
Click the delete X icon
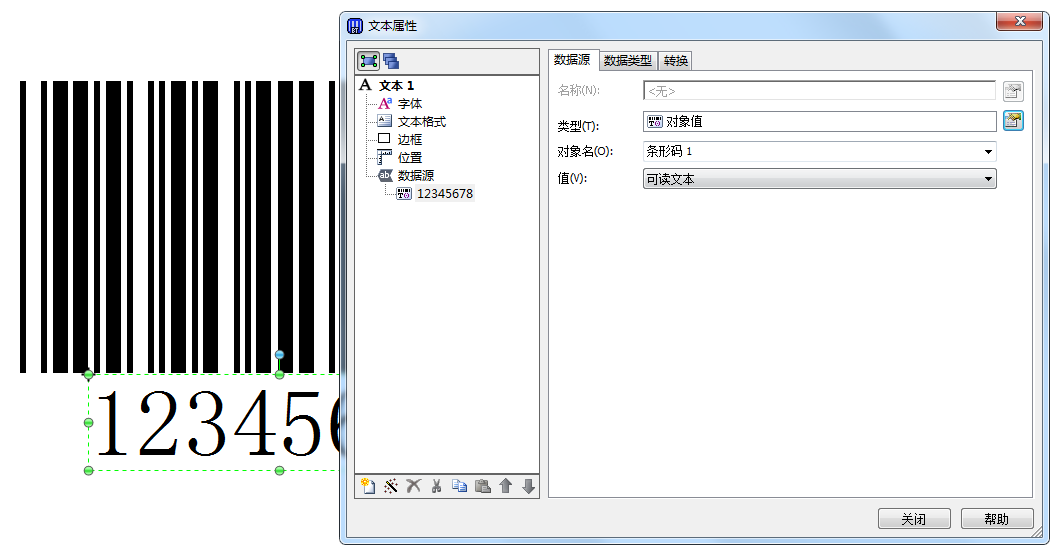tap(414, 486)
